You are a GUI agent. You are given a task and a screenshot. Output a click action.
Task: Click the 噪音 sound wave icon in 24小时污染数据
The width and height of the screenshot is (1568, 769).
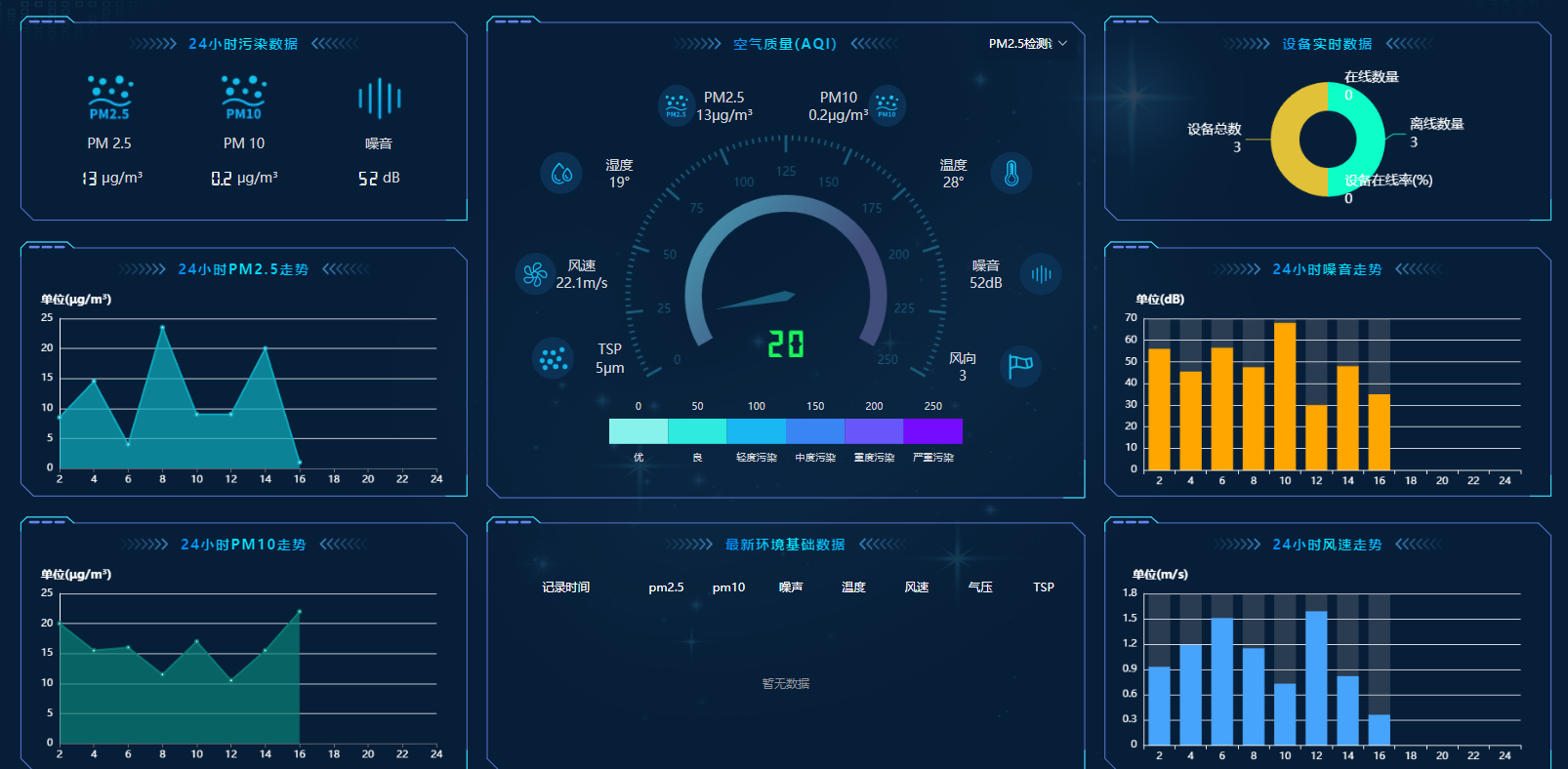(379, 99)
